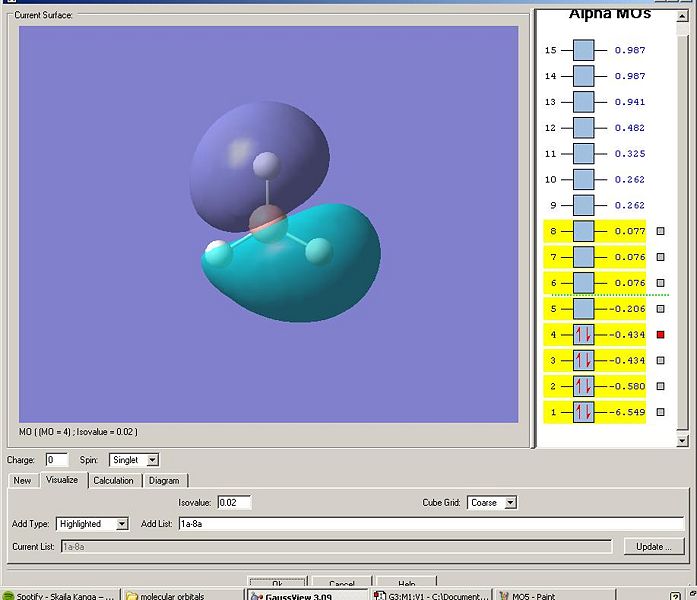Open Spotify from the taskbar

point(60,595)
